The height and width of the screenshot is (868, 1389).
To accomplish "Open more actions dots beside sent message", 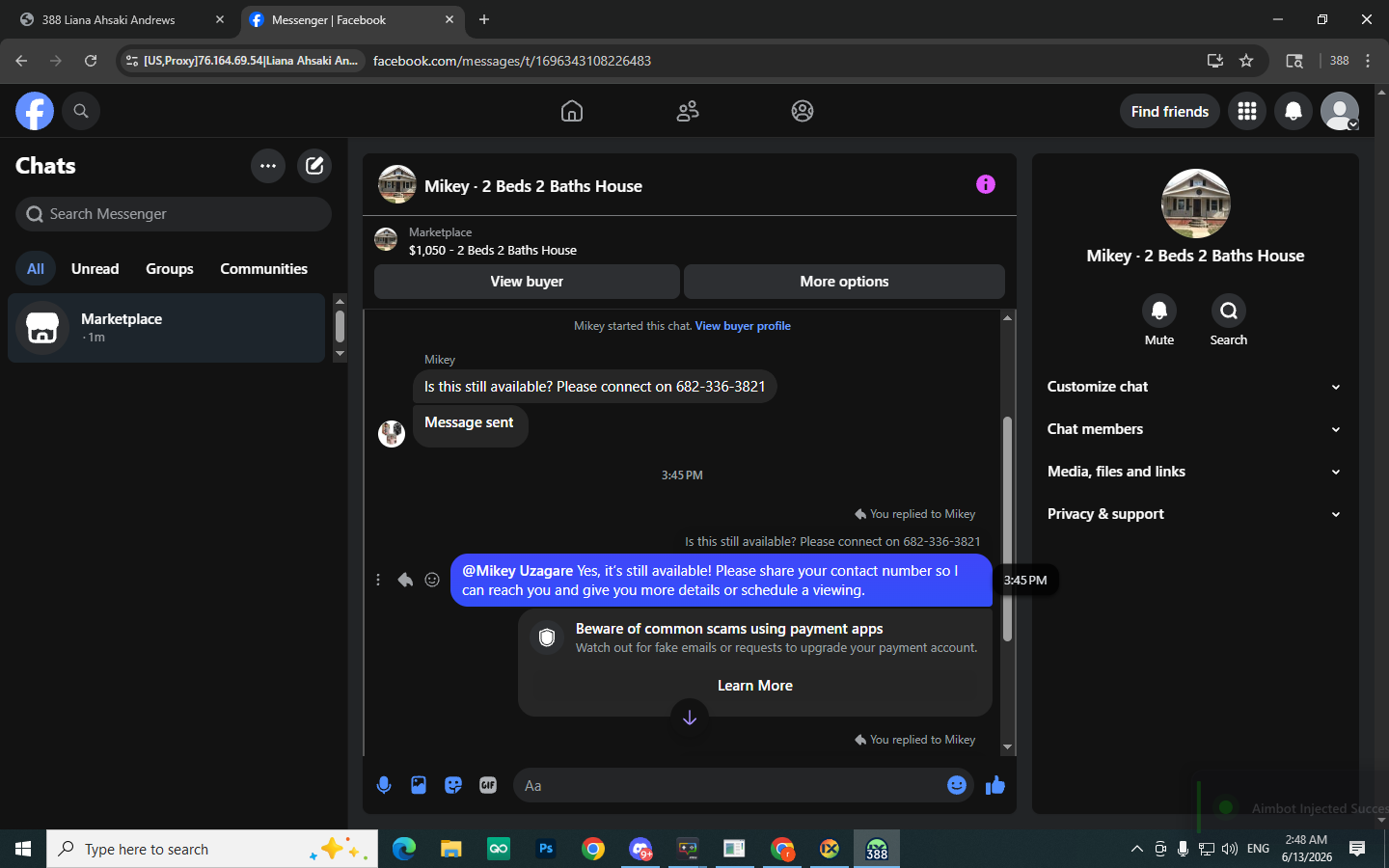I will (x=378, y=580).
